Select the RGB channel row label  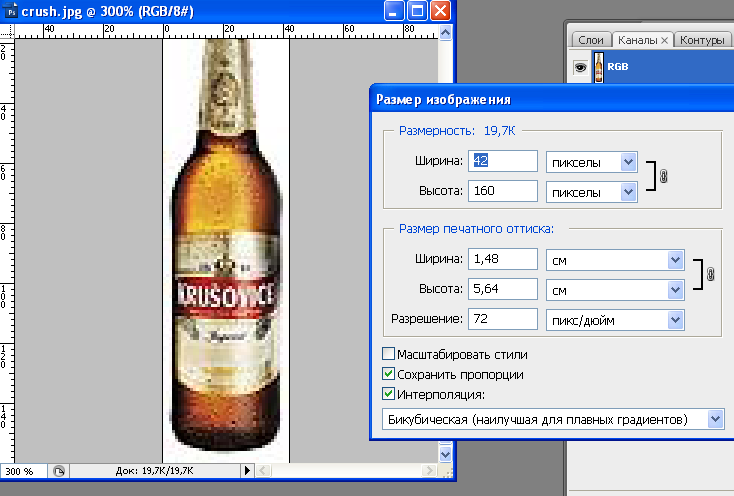coord(617,67)
